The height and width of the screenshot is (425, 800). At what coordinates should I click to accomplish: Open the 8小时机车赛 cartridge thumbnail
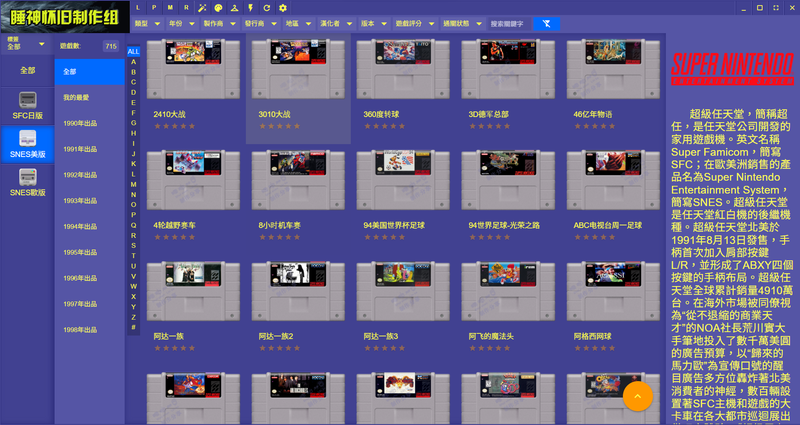[298, 180]
